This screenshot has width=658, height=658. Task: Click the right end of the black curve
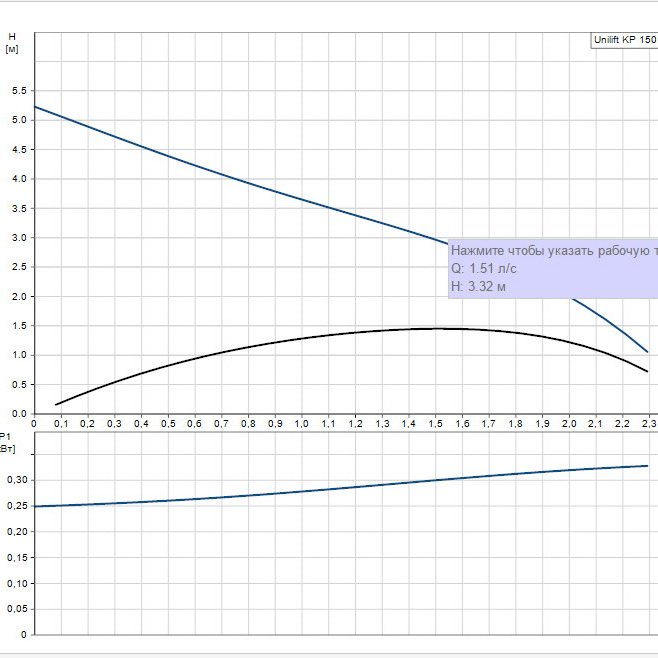(647, 371)
